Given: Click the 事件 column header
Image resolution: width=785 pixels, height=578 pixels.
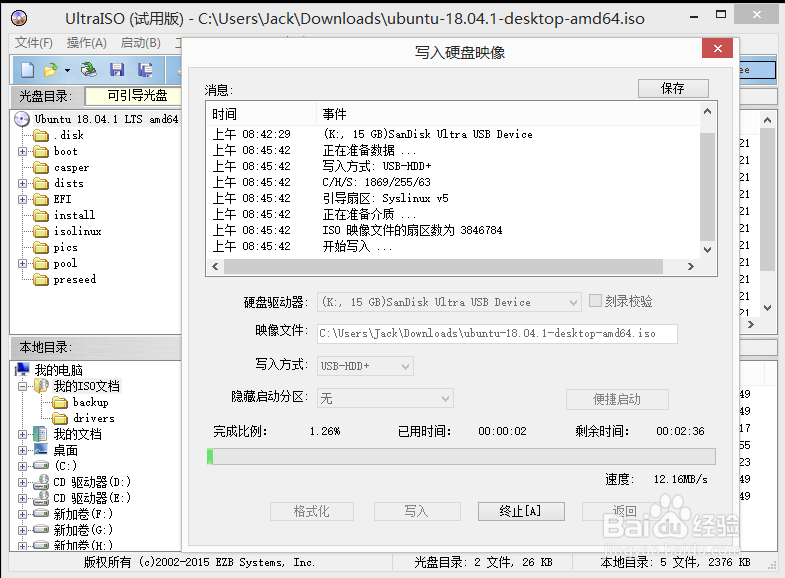Looking at the screenshot, I should click(508, 114).
